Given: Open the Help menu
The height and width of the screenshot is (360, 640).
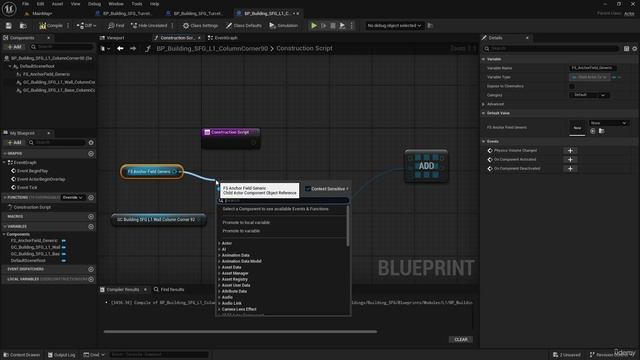Looking at the screenshot, I should (x=154, y=4).
